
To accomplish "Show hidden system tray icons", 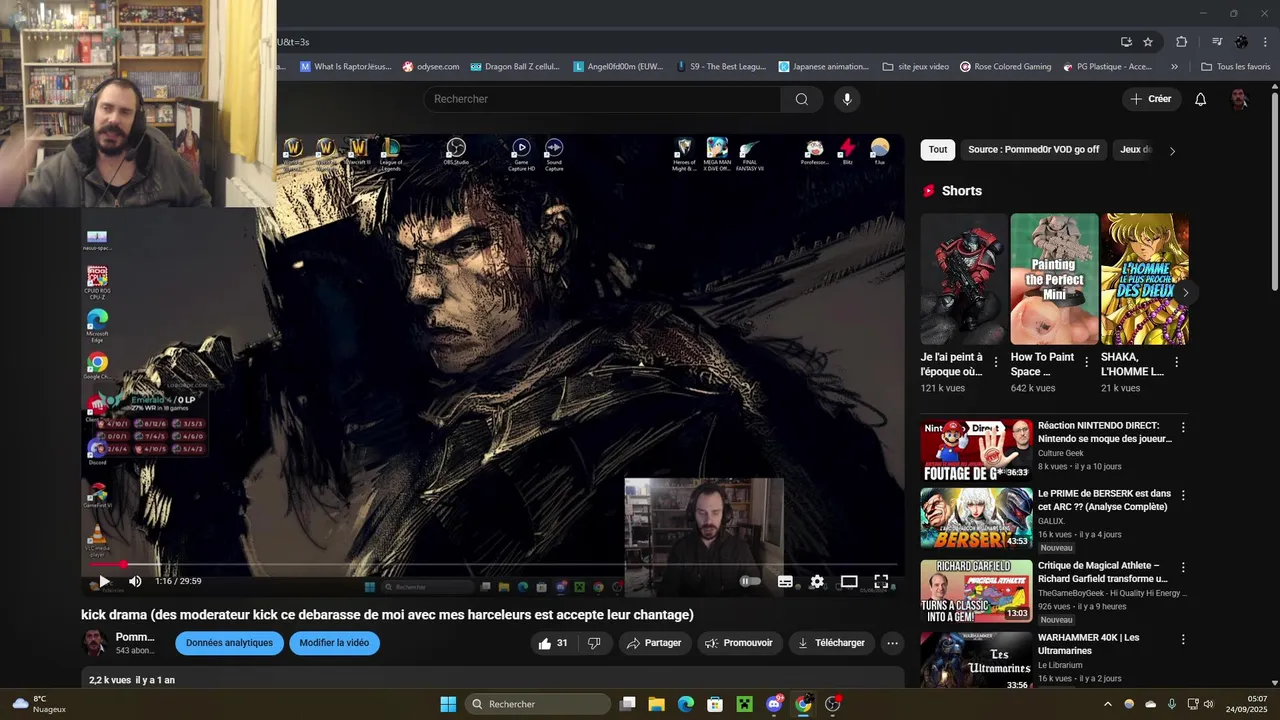I will pyautogui.click(x=1107, y=704).
